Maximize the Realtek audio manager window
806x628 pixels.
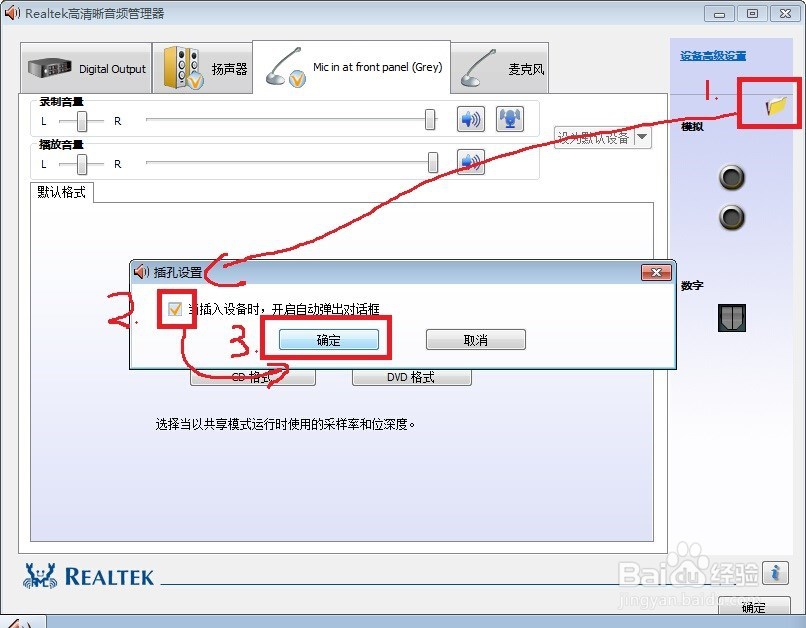click(x=752, y=14)
